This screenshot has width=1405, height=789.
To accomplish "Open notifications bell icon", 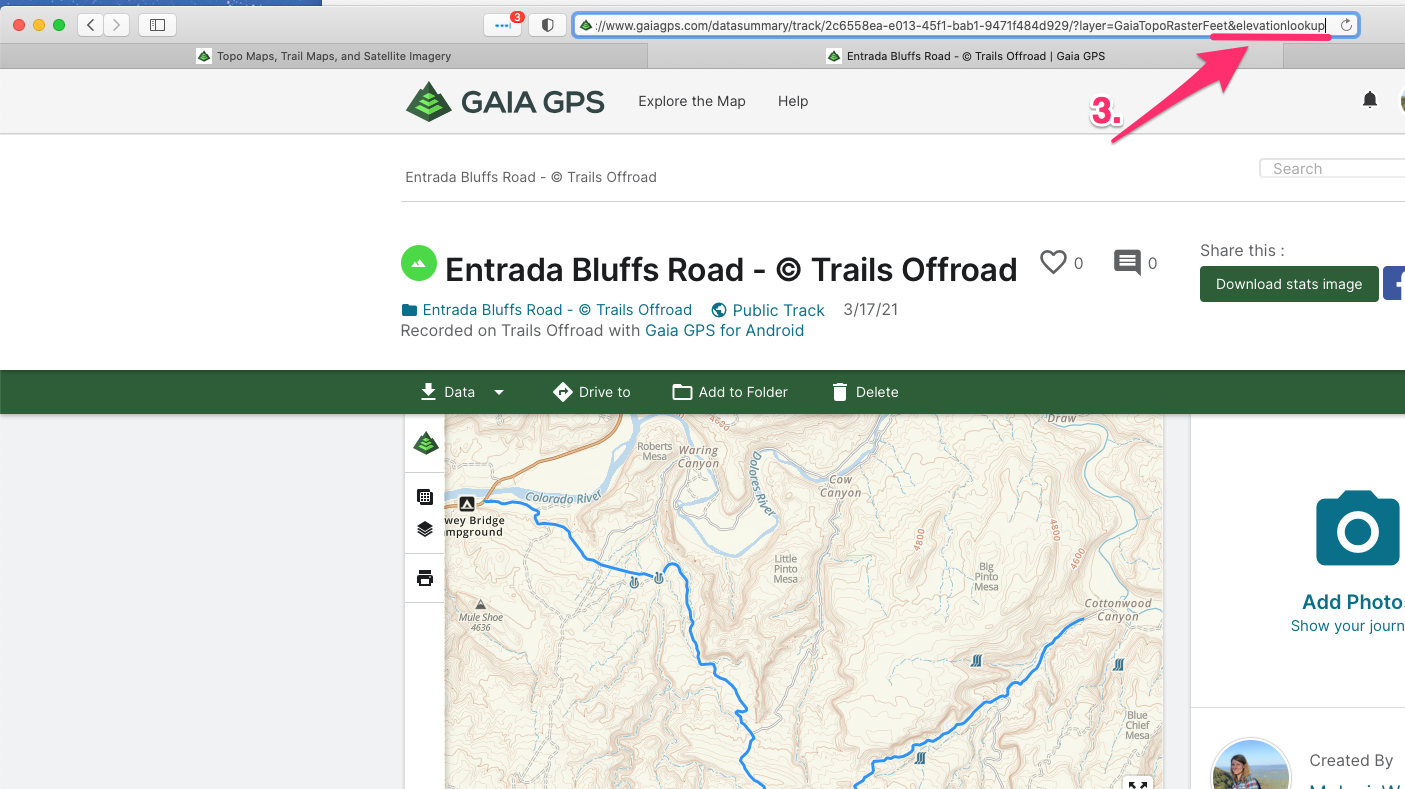I will pyautogui.click(x=1370, y=100).
